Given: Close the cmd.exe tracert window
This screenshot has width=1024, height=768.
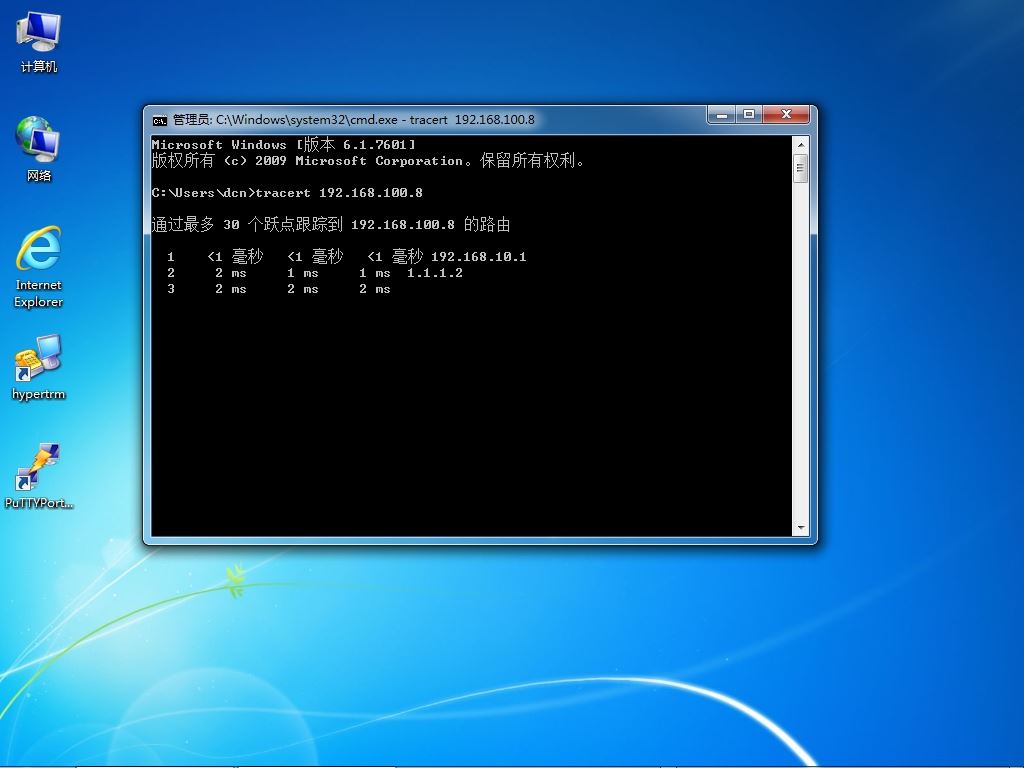Looking at the screenshot, I should (x=786, y=115).
